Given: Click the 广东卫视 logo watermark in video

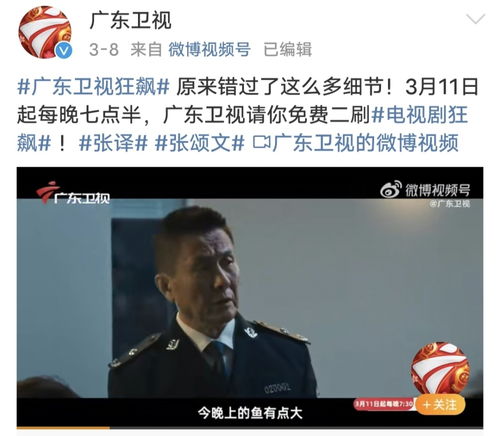Looking at the screenshot, I should 73,193.
